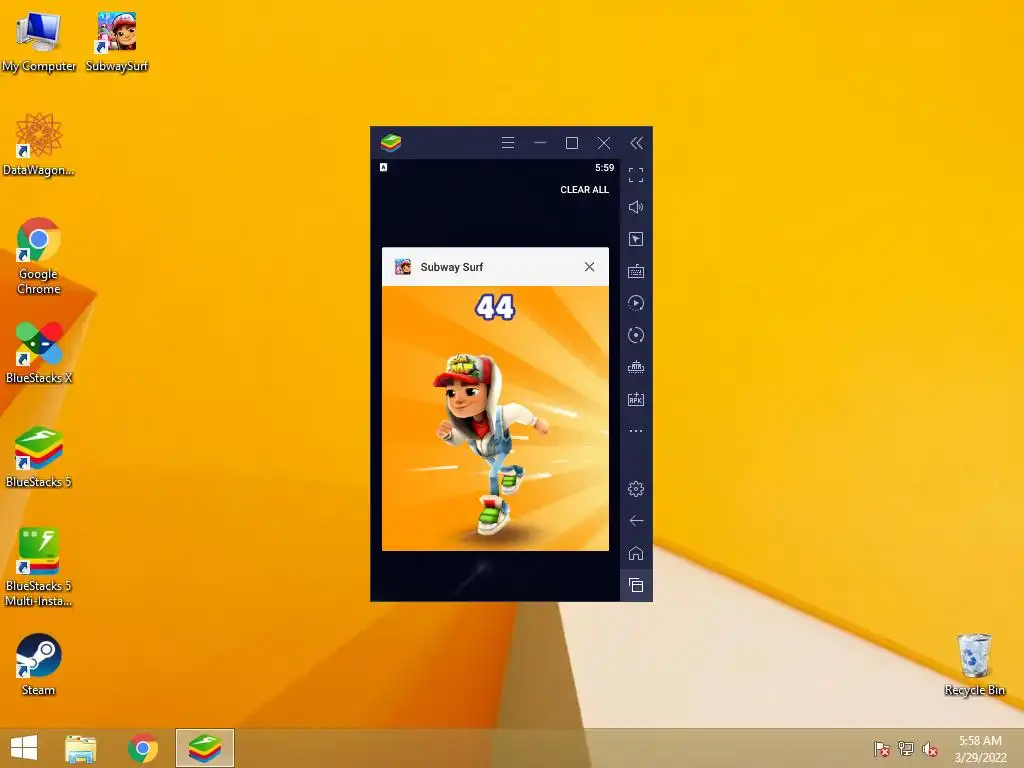Click the 5:59 time in Android status bar
Image resolution: width=1024 pixels, height=768 pixels.
(604, 168)
